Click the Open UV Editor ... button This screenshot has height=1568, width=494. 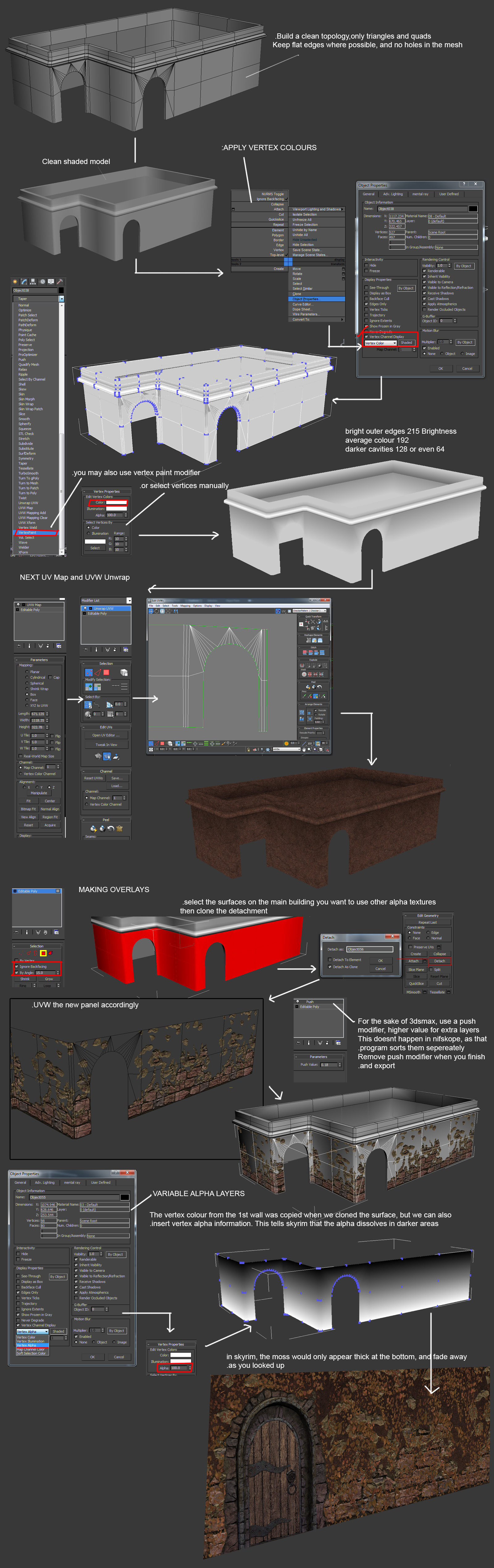coord(106,735)
